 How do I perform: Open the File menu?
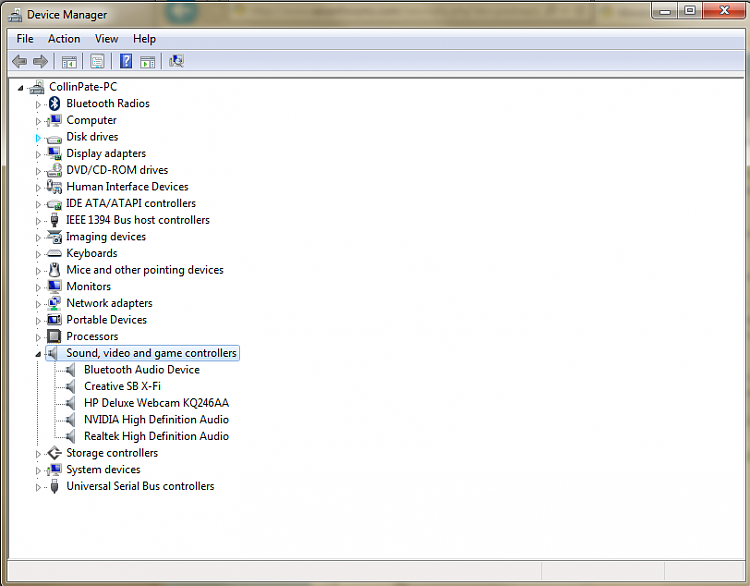tap(25, 39)
